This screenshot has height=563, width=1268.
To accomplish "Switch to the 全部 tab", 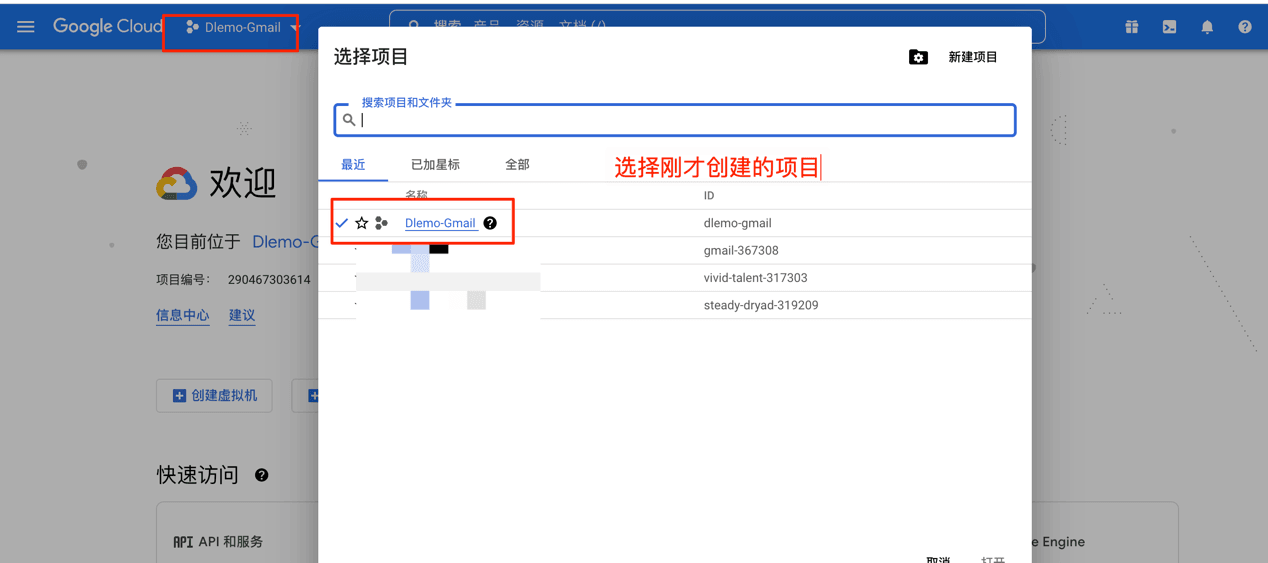I will [x=517, y=164].
